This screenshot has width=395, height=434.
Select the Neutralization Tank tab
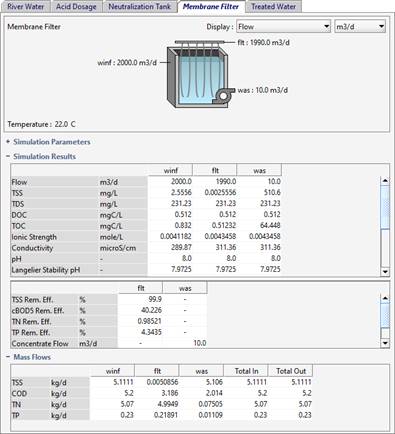click(139, 7)
